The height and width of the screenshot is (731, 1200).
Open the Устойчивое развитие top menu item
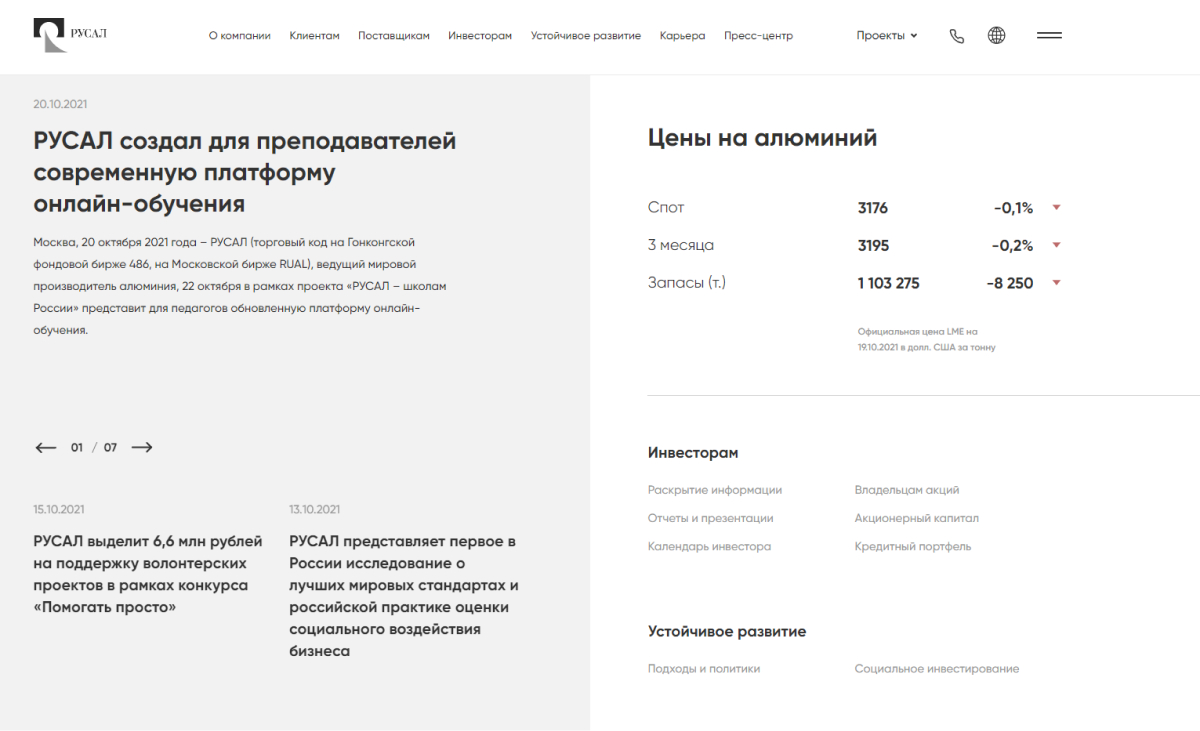click(586, 35)
